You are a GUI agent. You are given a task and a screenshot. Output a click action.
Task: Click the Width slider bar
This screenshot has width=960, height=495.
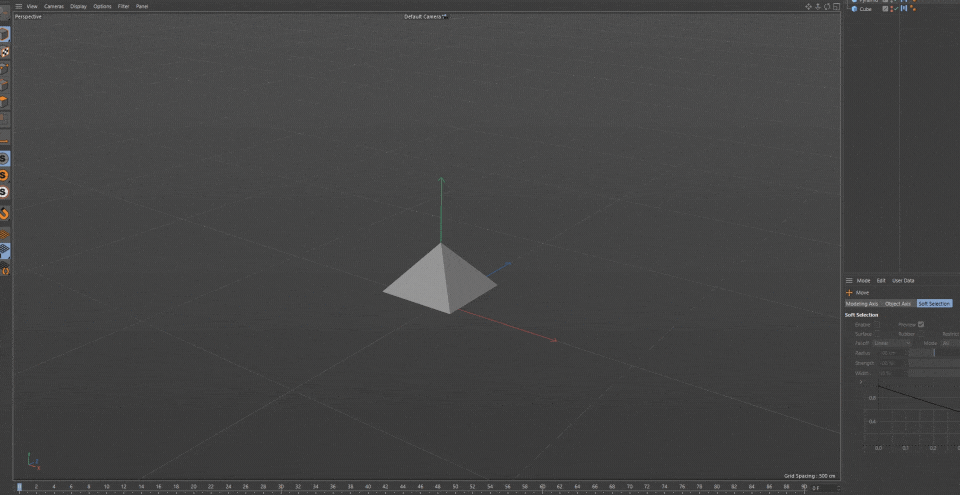pos(934,373)
